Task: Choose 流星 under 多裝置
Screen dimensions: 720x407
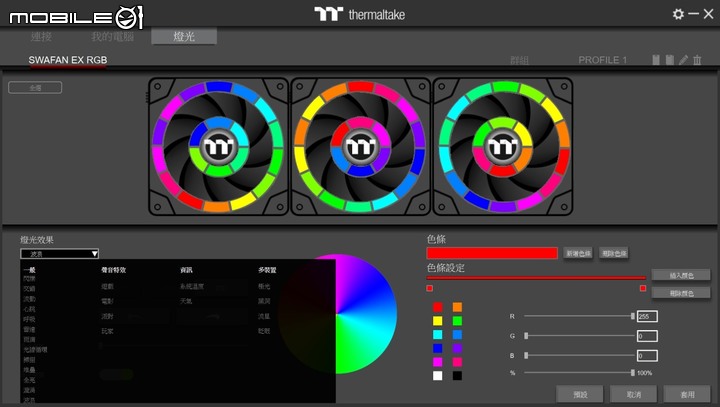Action: coord(264,316)
